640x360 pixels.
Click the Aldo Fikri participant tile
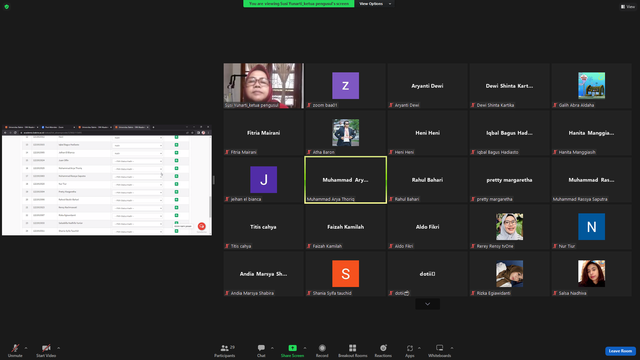(x=427, y=227)
